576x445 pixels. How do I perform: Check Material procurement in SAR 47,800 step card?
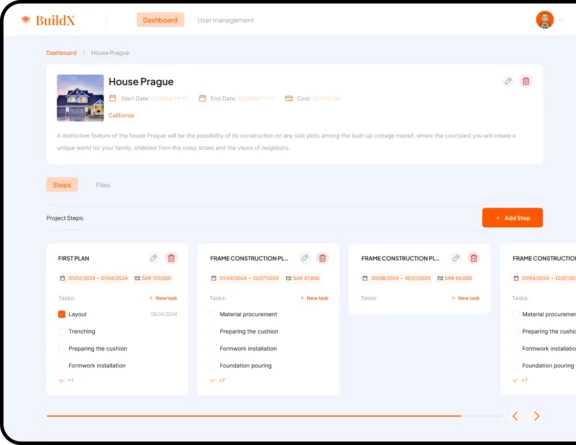[213, 314]
